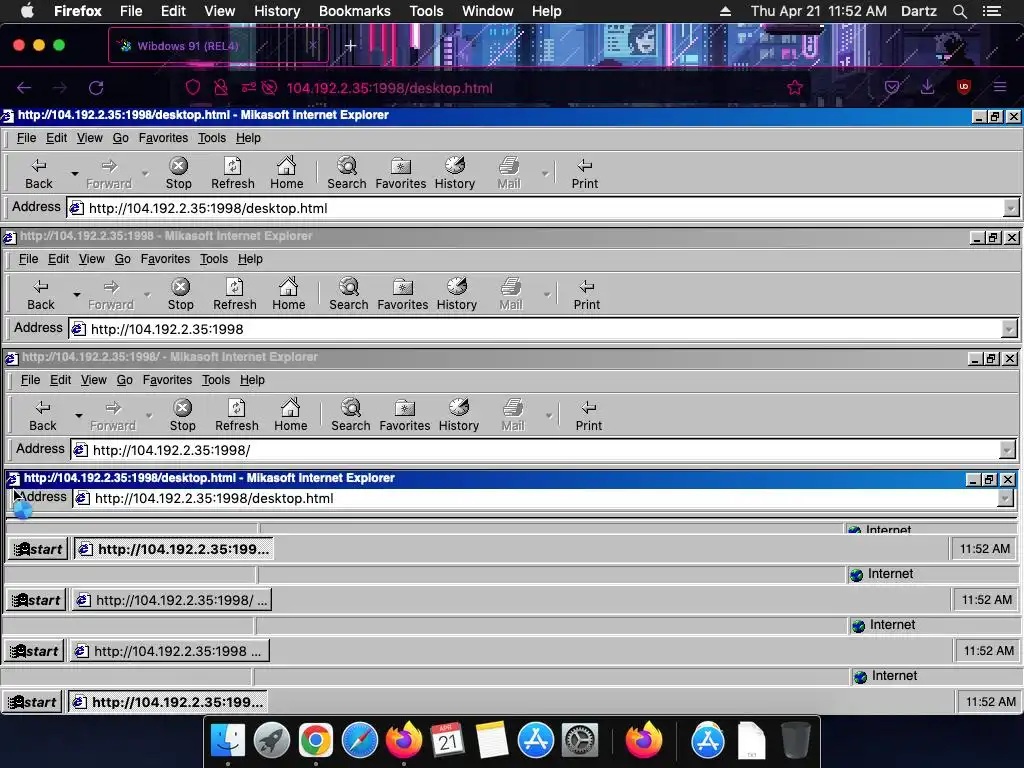Open History in the second Internet Explorer window
The height and width of the screenshot is (768, 1024).
coord(456,295)
